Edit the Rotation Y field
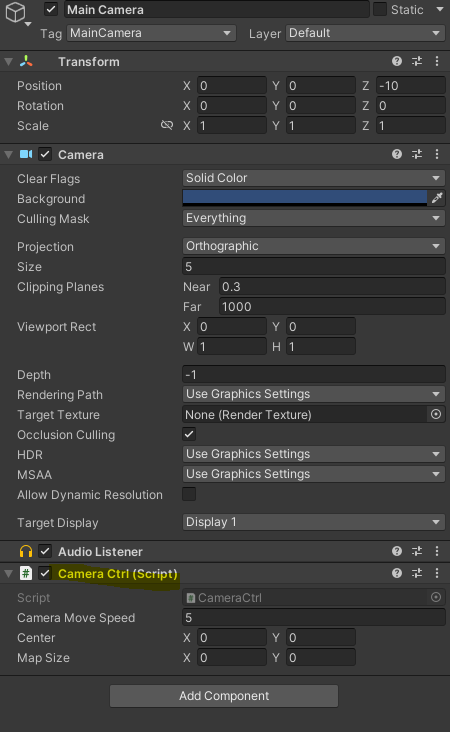The height and width of the screenshot is (732, 450). [321, 106]
